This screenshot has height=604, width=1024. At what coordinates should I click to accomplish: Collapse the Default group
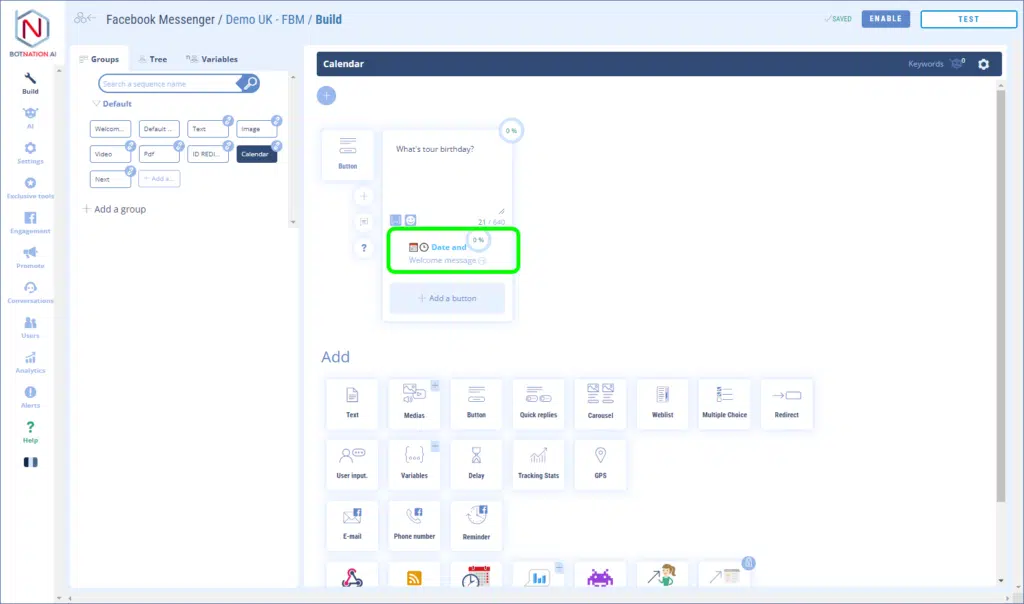pos(96,104)
